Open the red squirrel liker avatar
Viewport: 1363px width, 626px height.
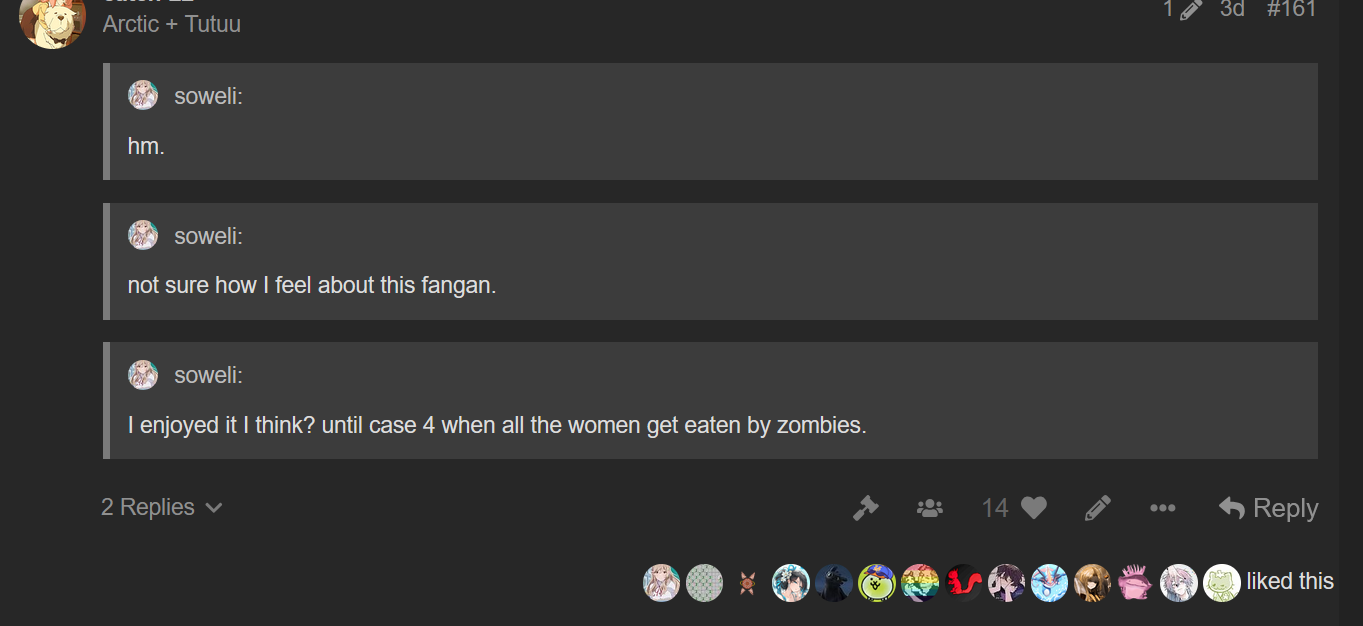pos(964,582)
